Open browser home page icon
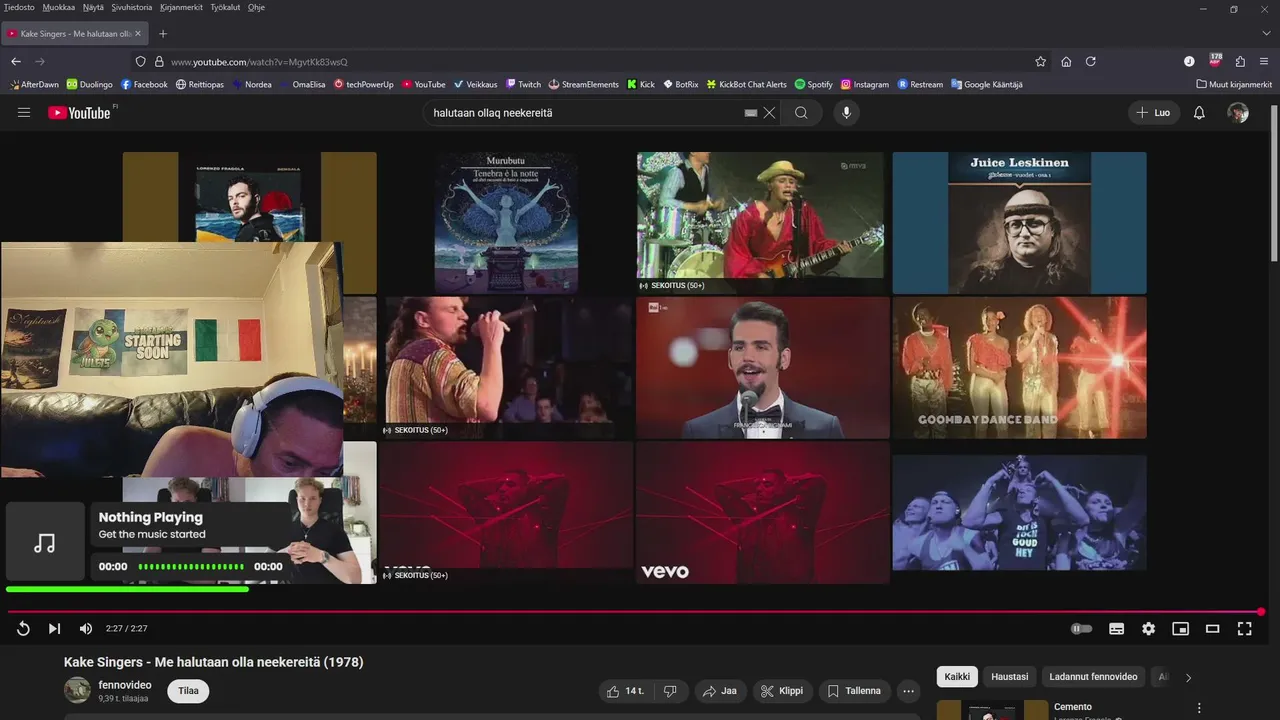The width and height of the screenshot is (1280, 720). [x=1066, y=61]
